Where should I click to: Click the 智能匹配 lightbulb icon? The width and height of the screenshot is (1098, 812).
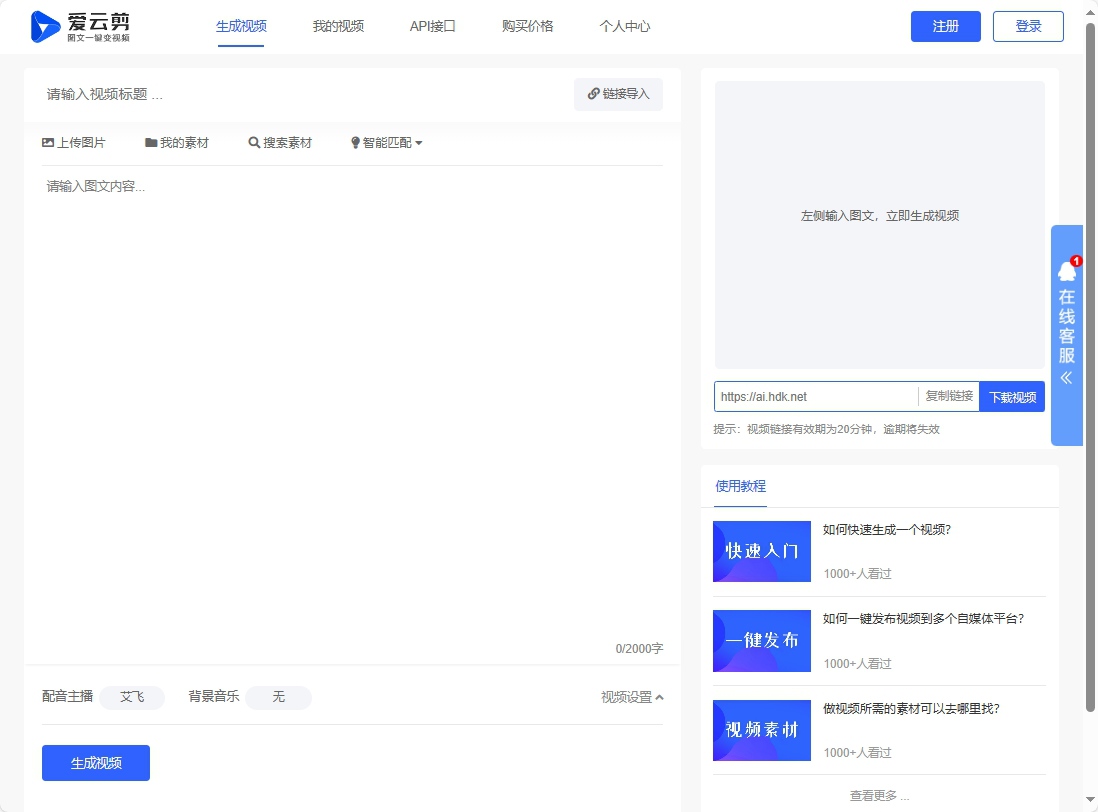[x=355, y=143]
